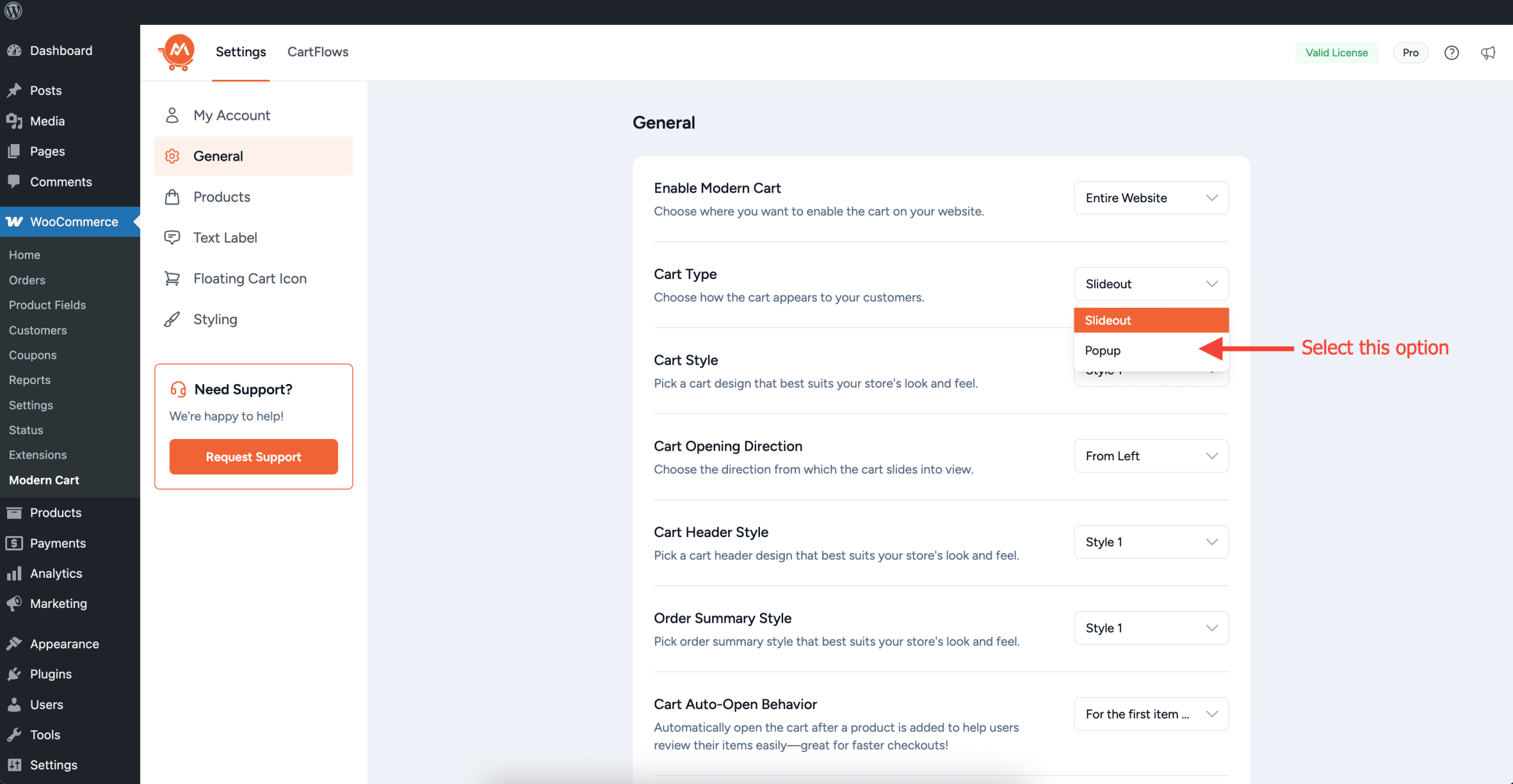The width and height of the screenshot is (1513, 784).
Task: Click the Products bag icon in settings
Action: tap(172, 197)
